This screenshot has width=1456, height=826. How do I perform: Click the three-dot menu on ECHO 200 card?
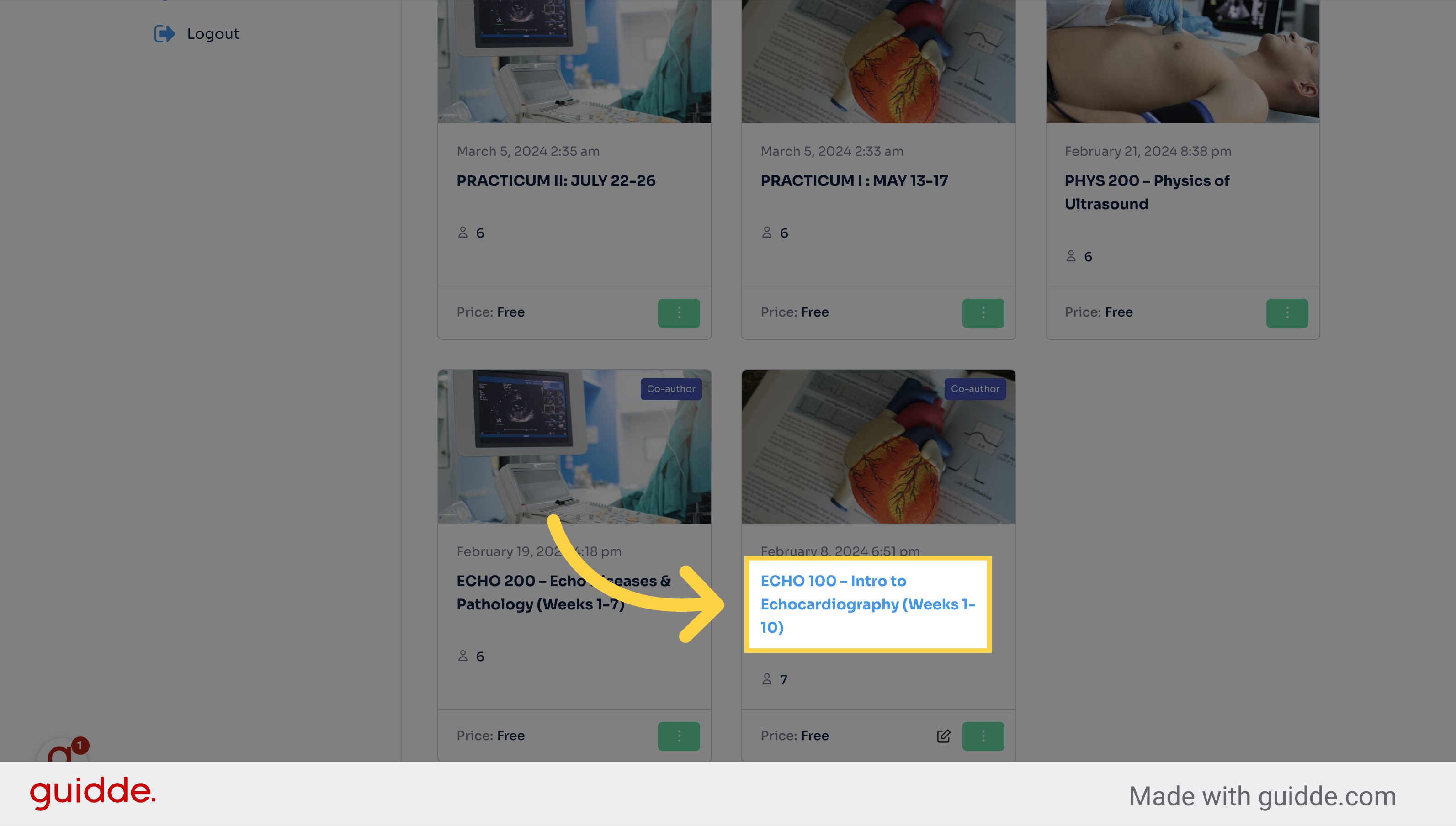click(679, 736)
